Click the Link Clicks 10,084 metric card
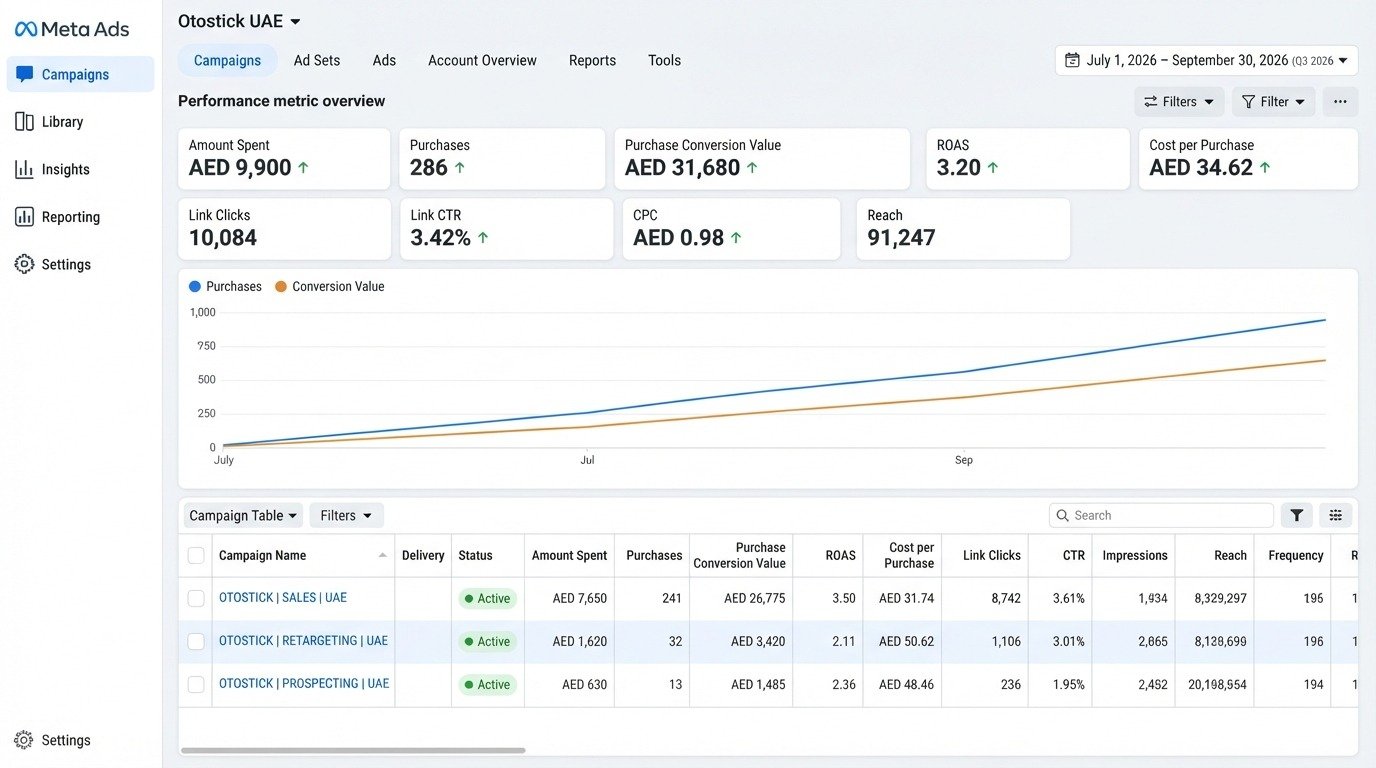Viewport: 1376px width, 768px height. coord(284,229)
